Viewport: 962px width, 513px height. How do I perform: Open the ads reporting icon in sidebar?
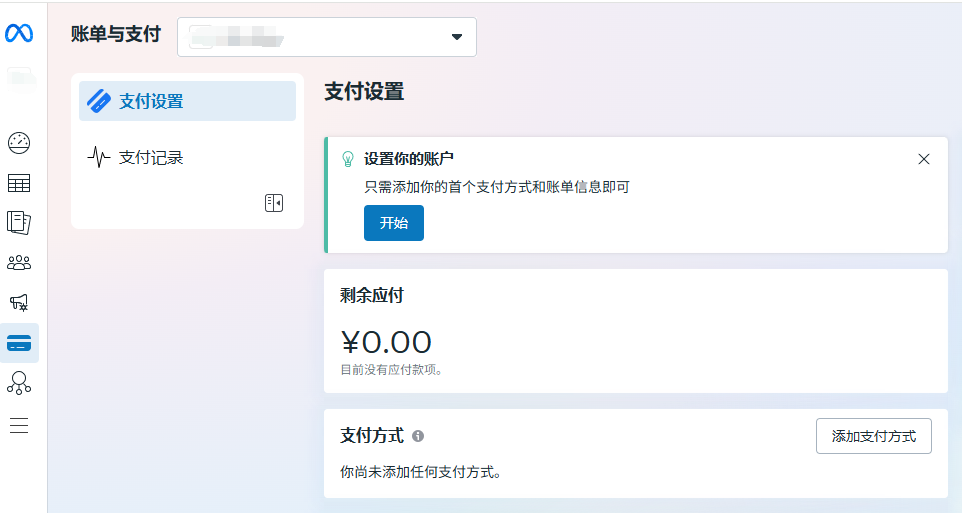(x=19, y=222)
